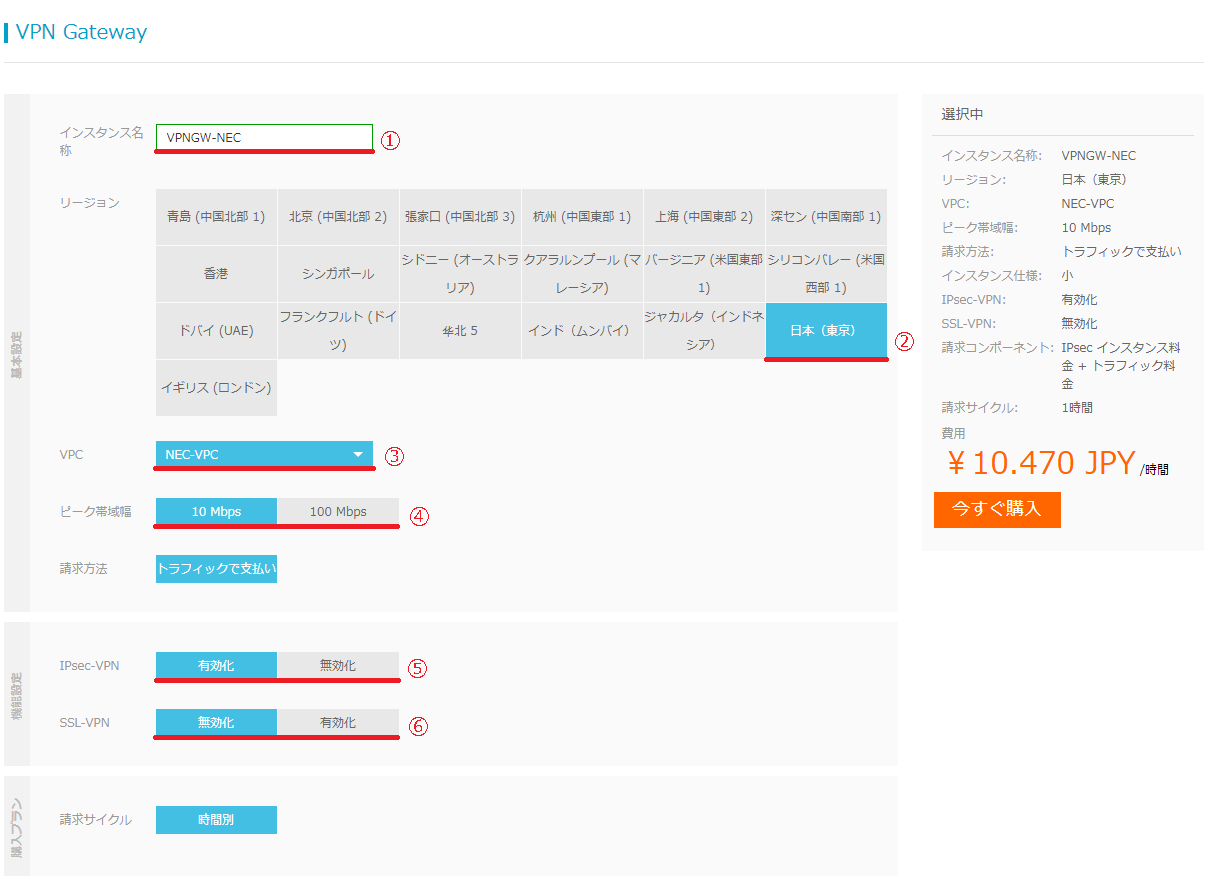Select トラフィックで支払い billing method

click(x=216, y=568)
